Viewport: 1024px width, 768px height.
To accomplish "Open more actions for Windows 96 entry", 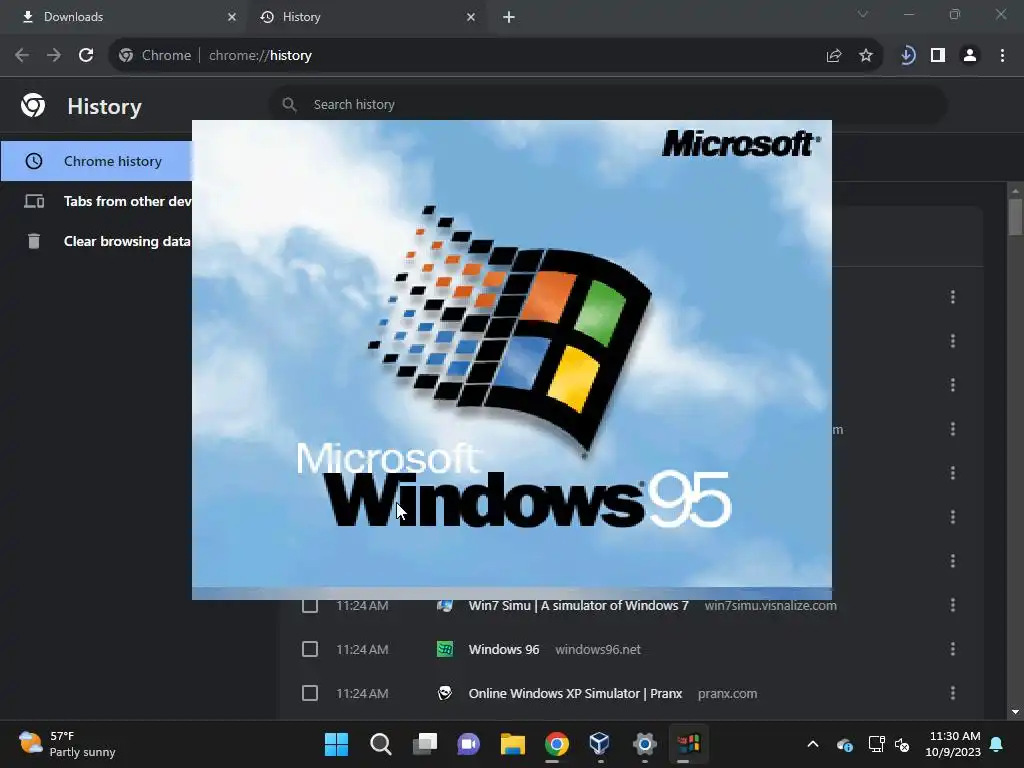I will pos(953,649).
